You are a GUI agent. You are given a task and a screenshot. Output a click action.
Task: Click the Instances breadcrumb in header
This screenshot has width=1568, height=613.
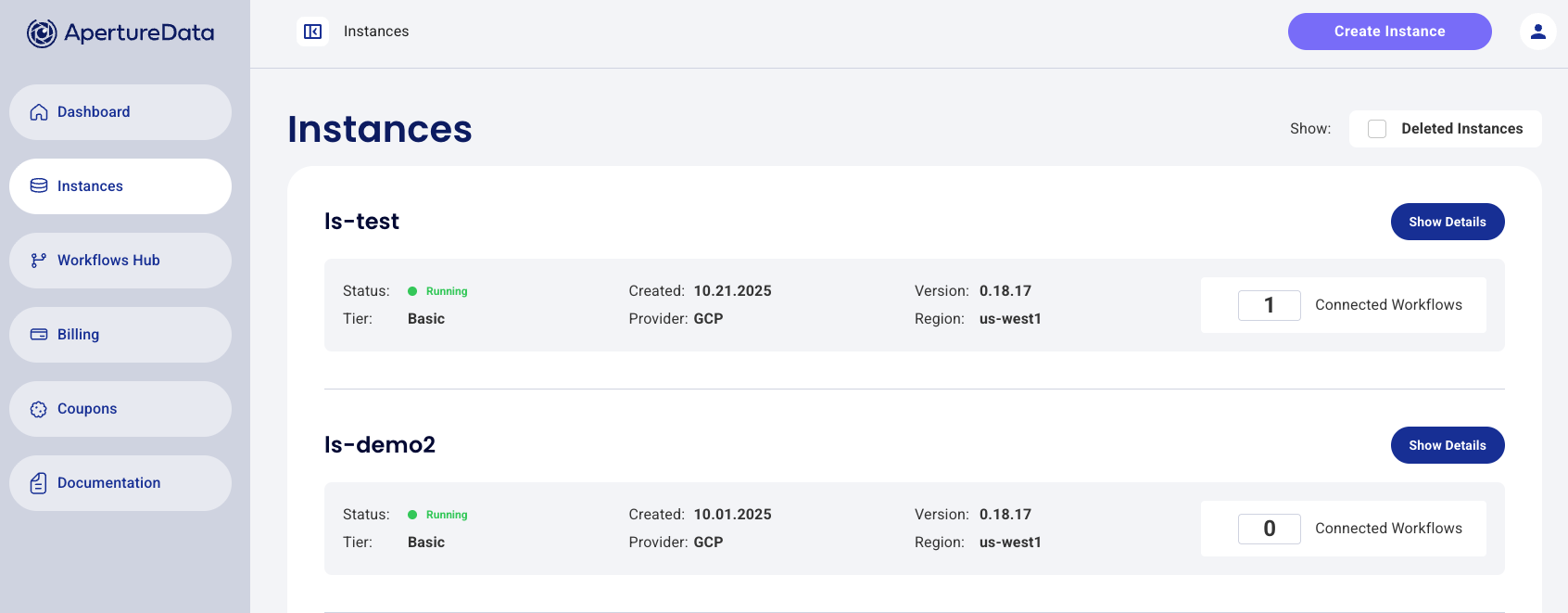click(x=376, y=32)
